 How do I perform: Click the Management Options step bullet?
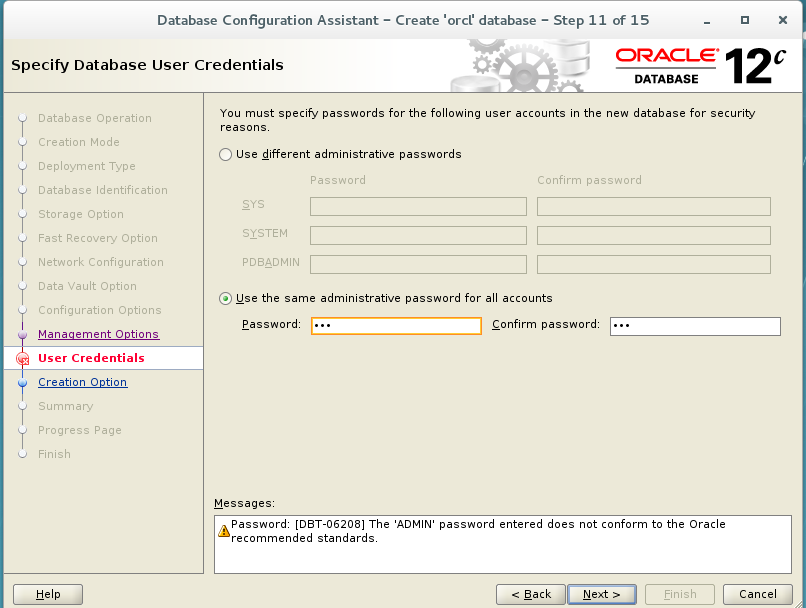coord(22,335)
